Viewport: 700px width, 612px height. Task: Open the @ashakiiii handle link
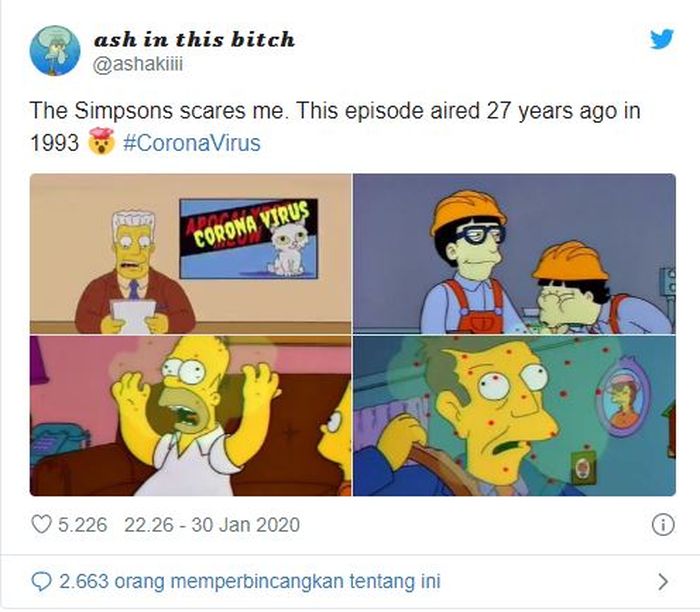coord(138,65)
